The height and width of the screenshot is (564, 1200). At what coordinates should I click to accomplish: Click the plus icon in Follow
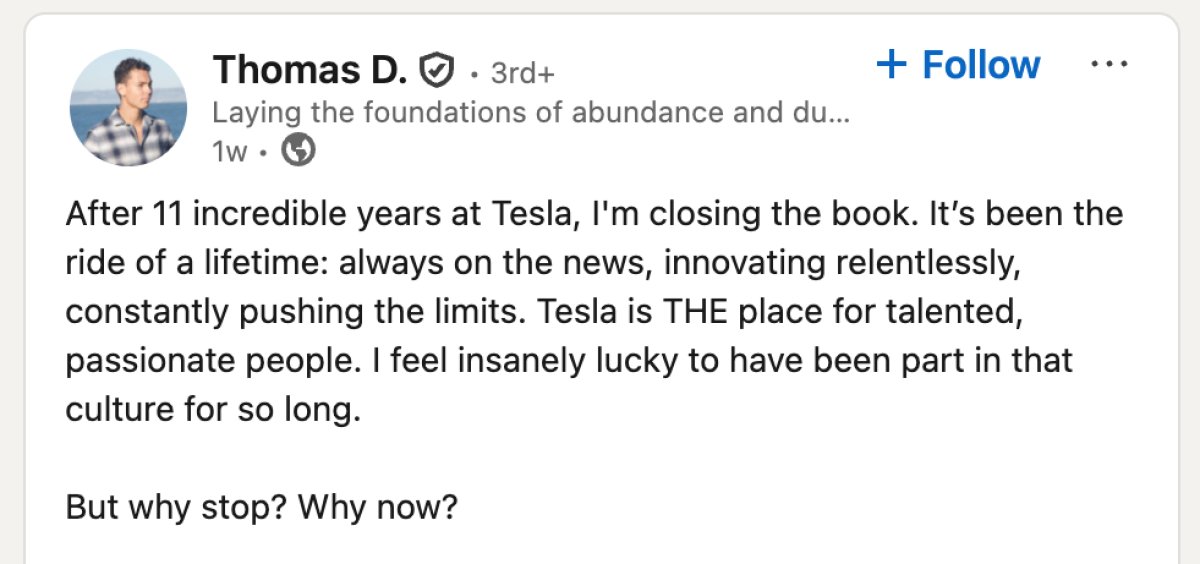pyautogui.click(x=890, y=65)
